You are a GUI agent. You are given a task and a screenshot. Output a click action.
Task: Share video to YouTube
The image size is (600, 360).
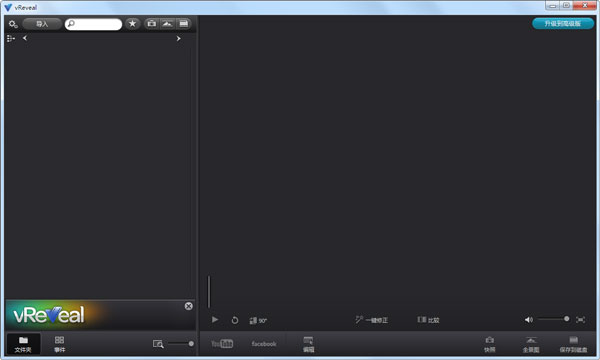pos(222,344)
